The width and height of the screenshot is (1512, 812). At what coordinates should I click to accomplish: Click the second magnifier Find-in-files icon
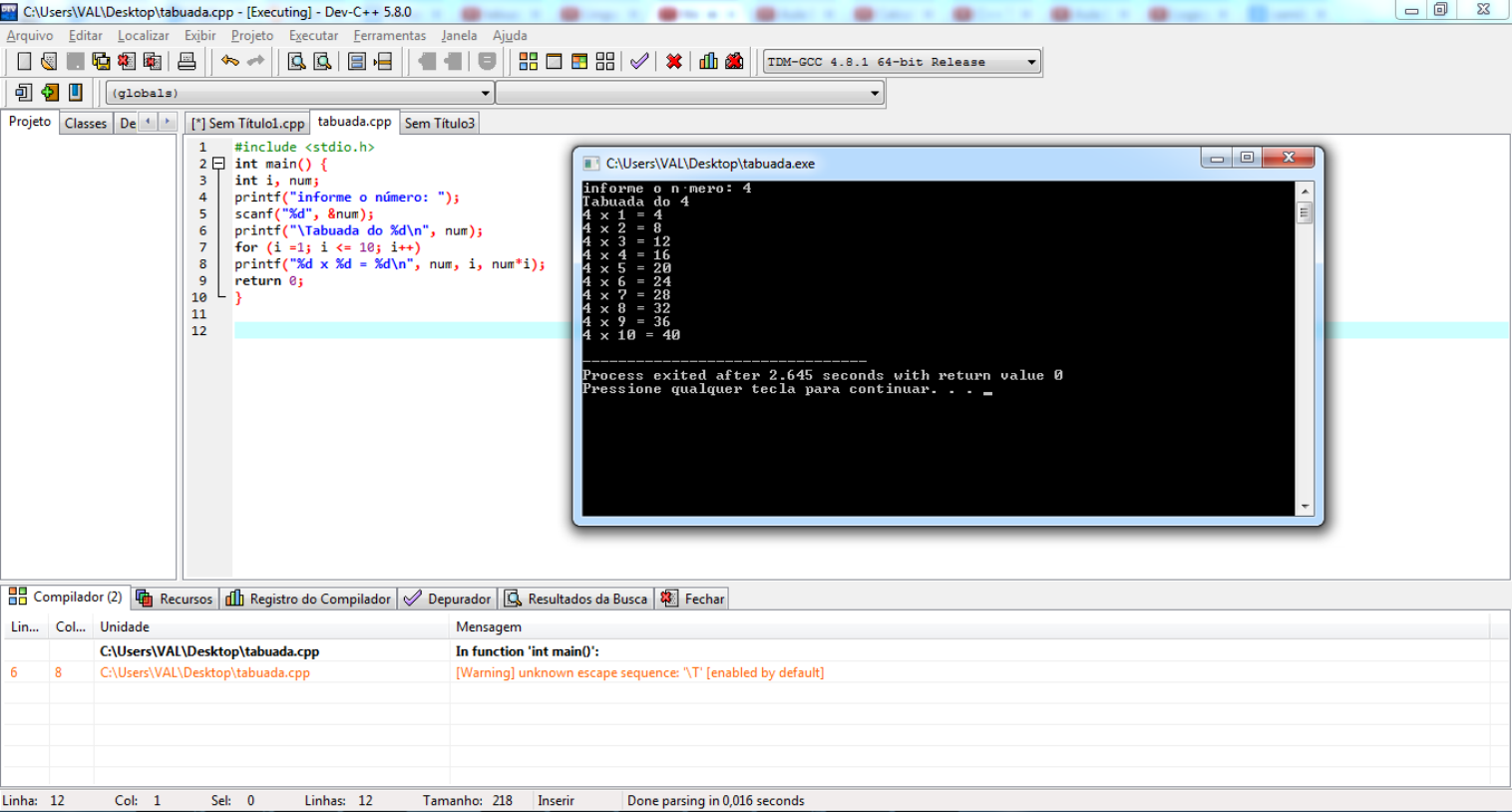tap(321, 61)
